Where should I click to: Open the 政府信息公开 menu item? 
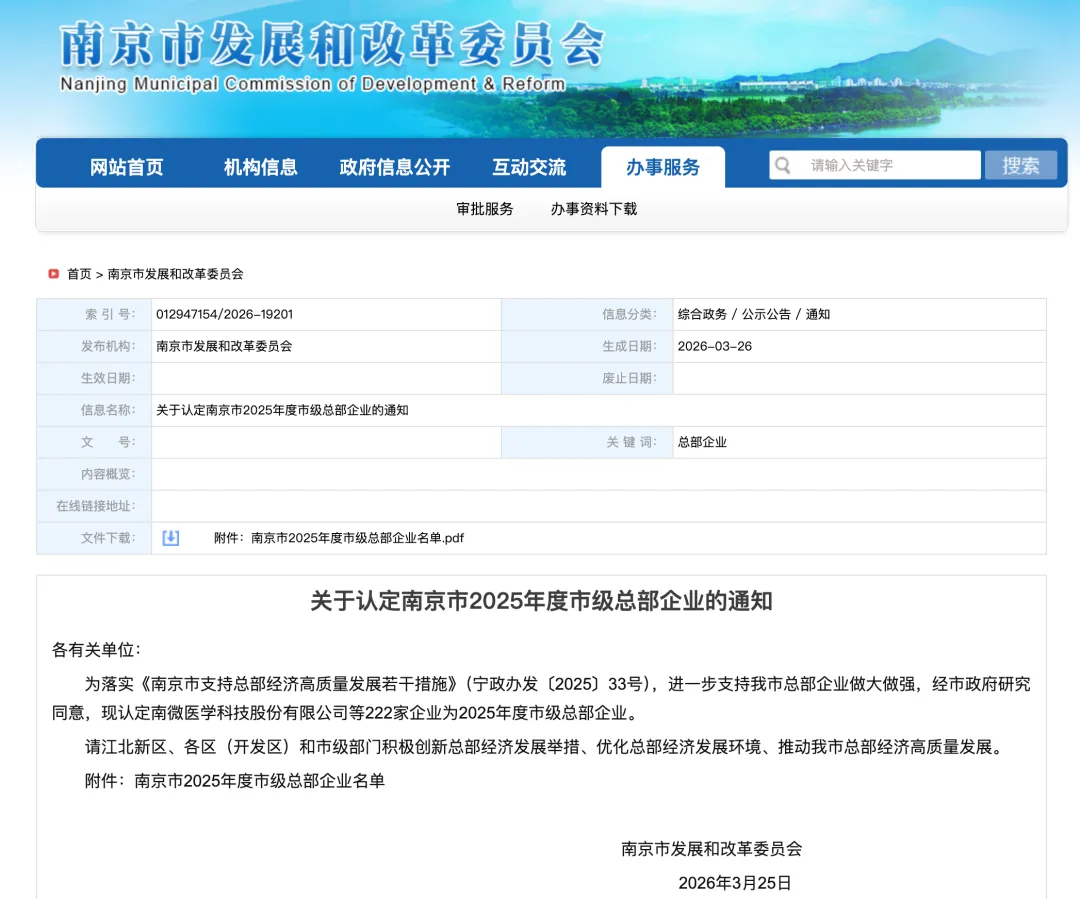(395, 167)
